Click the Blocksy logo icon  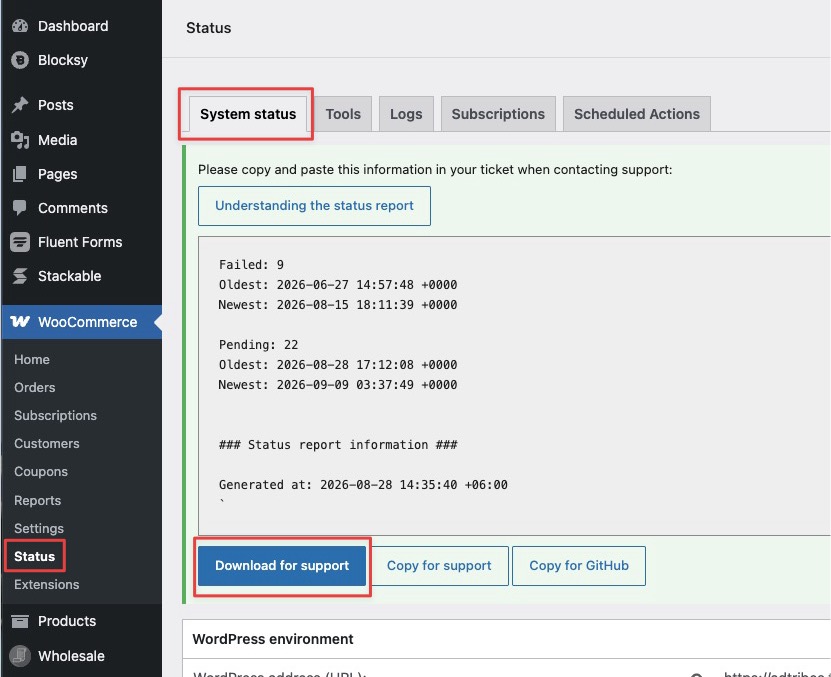click(20, 60)
